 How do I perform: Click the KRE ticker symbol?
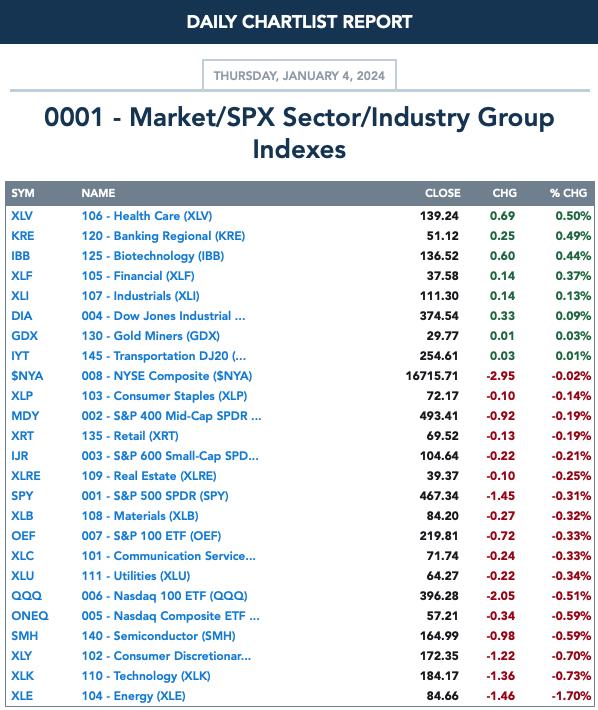click(x=23, y=236)
